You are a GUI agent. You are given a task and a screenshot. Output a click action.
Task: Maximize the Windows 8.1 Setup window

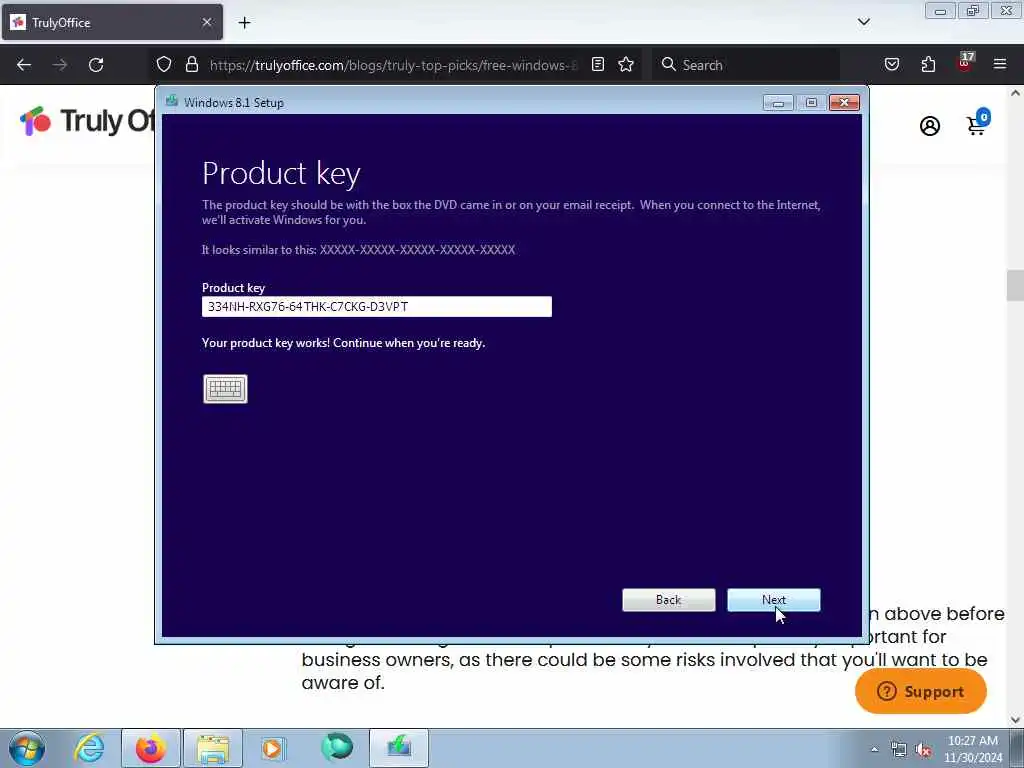[811, 103]
